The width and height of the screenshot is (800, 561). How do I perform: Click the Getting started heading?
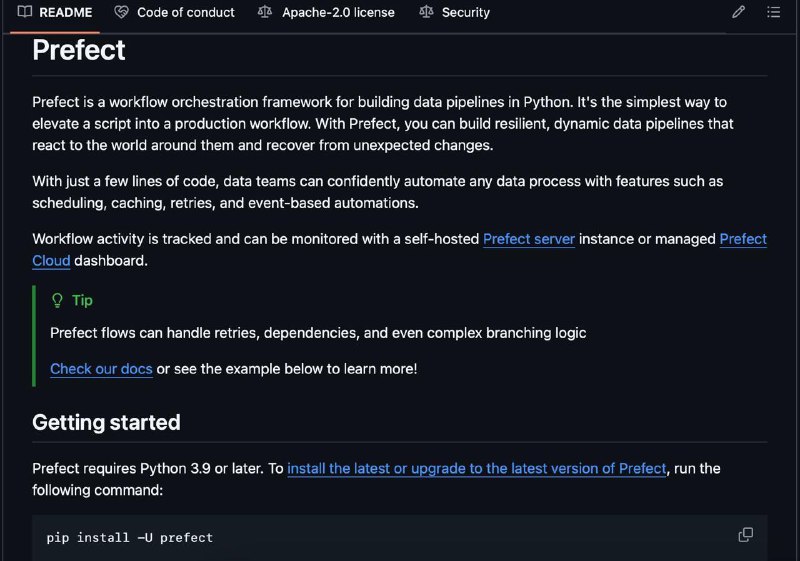106,422
